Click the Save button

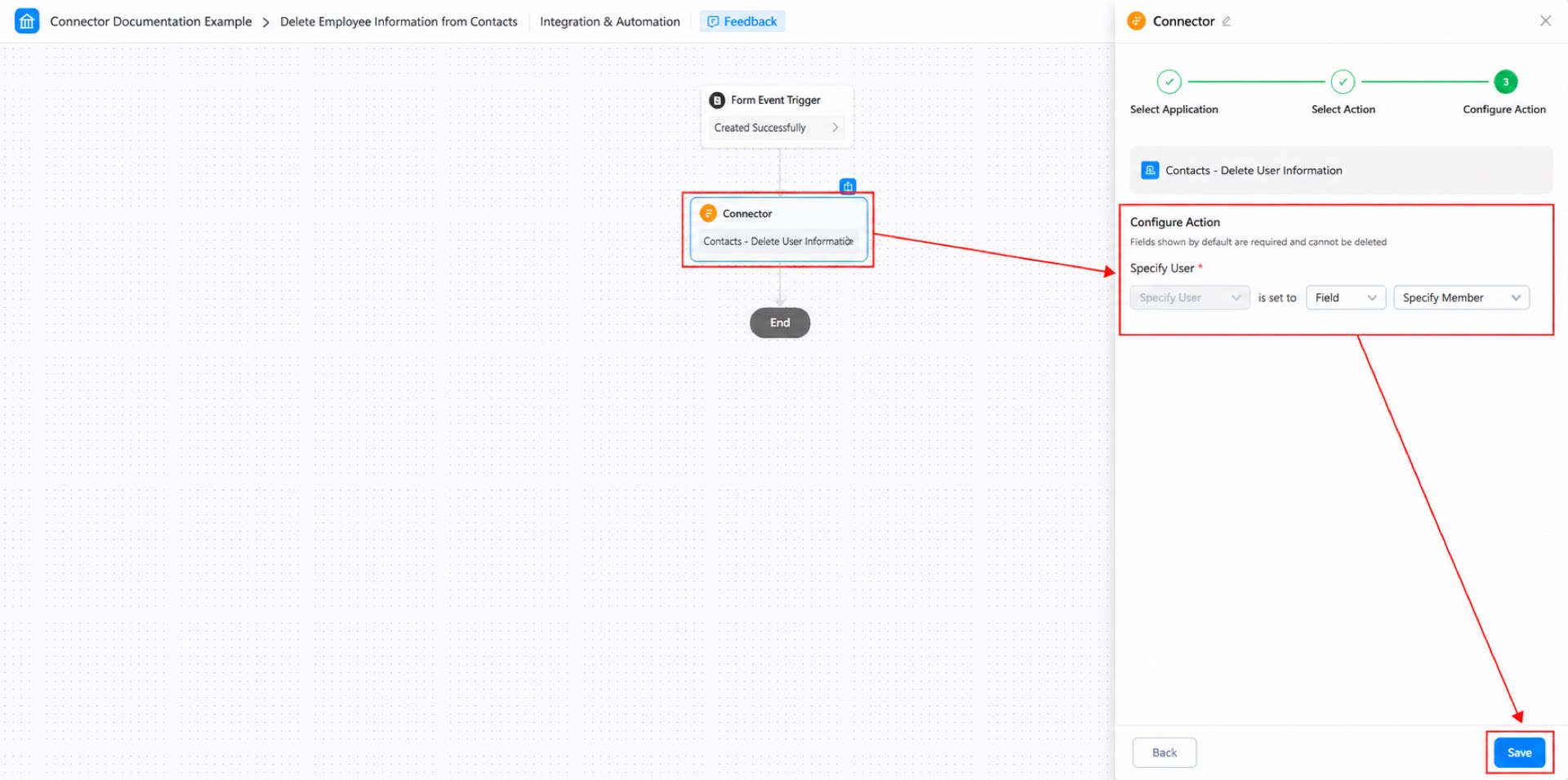[x=1519, y=752]
